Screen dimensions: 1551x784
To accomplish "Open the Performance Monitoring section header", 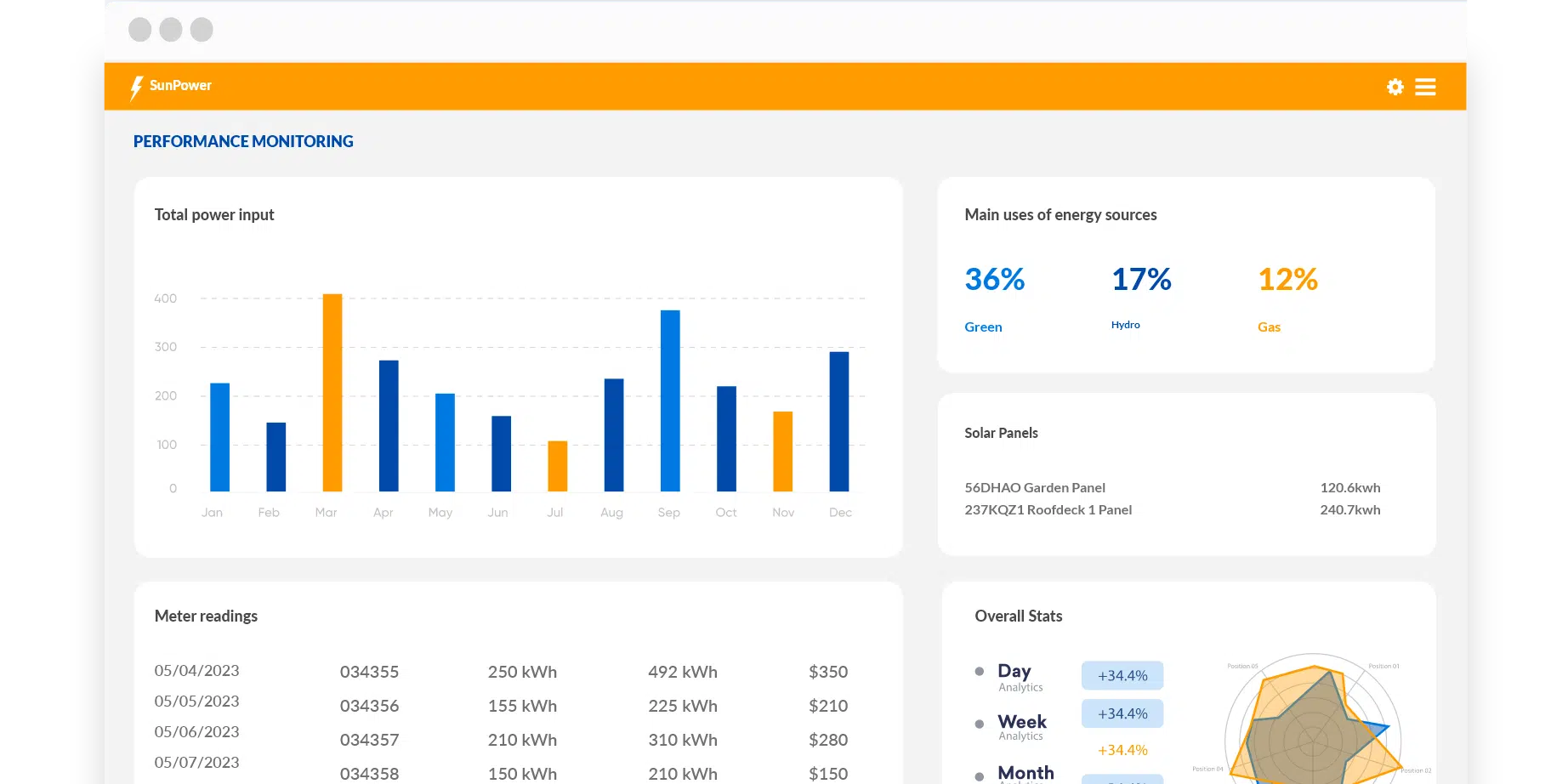I will (243, 141).
